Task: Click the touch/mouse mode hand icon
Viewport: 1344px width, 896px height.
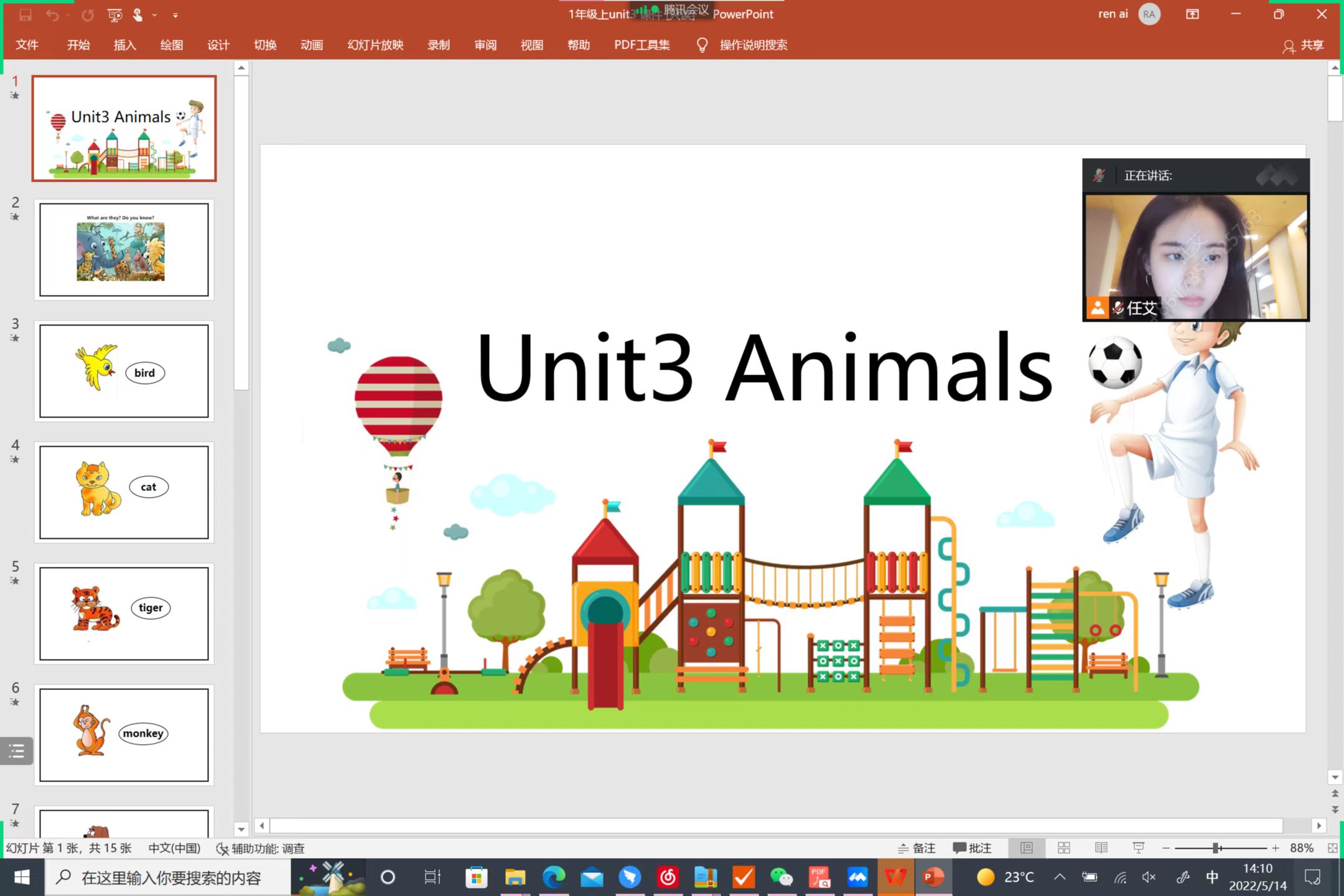Action: click(x=138, y=15)
